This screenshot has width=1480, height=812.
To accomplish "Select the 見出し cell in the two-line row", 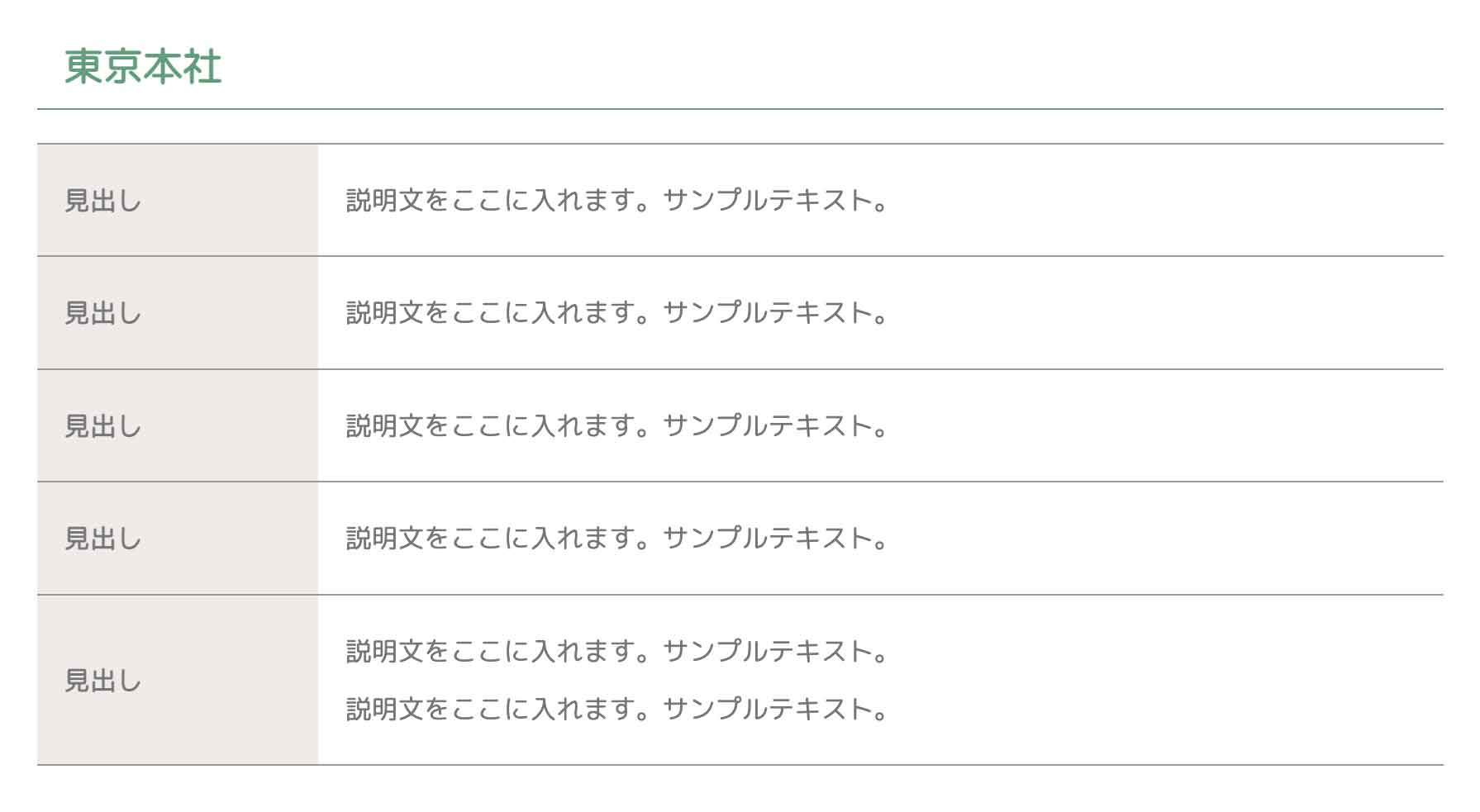I will pos(103,681).
